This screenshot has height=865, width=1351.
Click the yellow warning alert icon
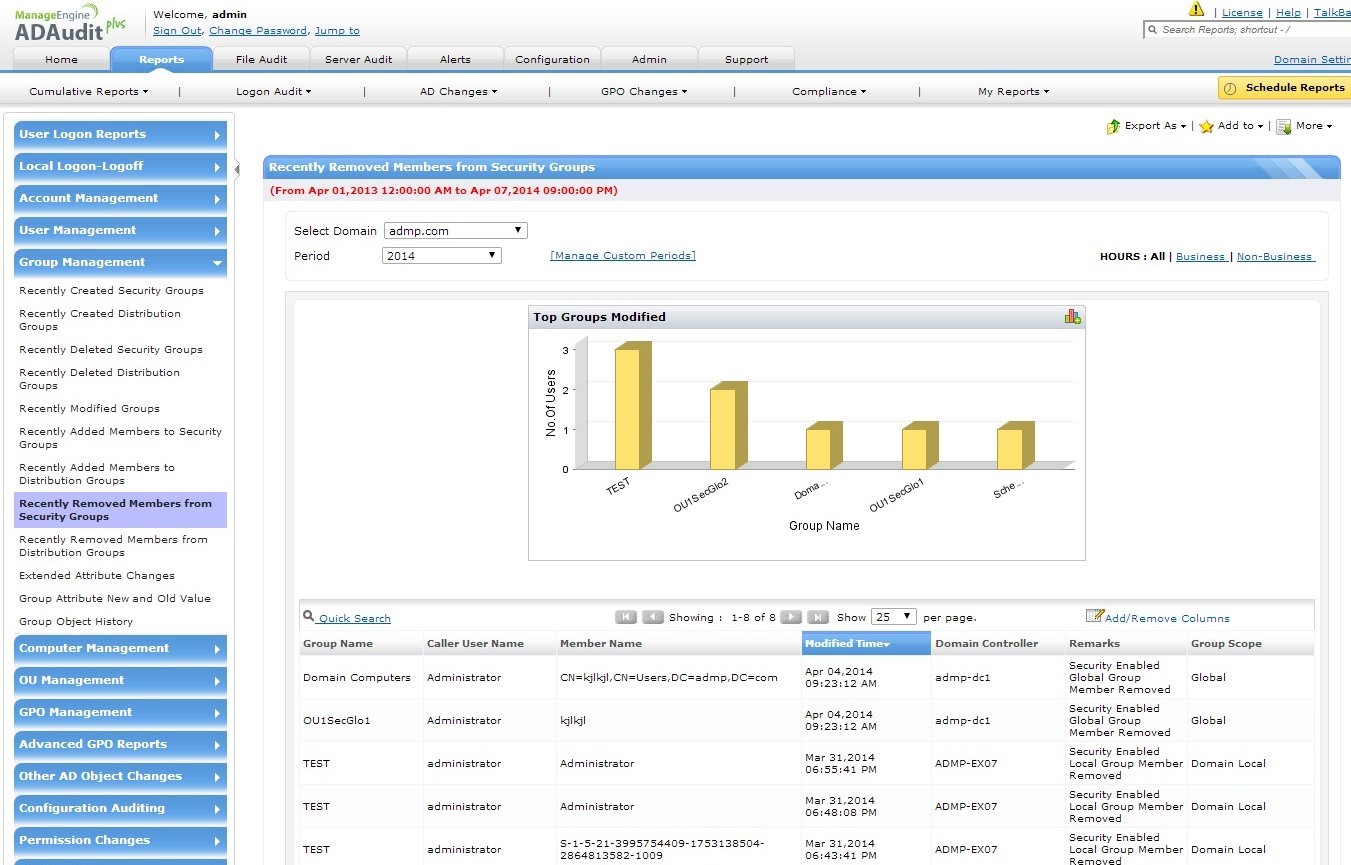click(1196, 10)
